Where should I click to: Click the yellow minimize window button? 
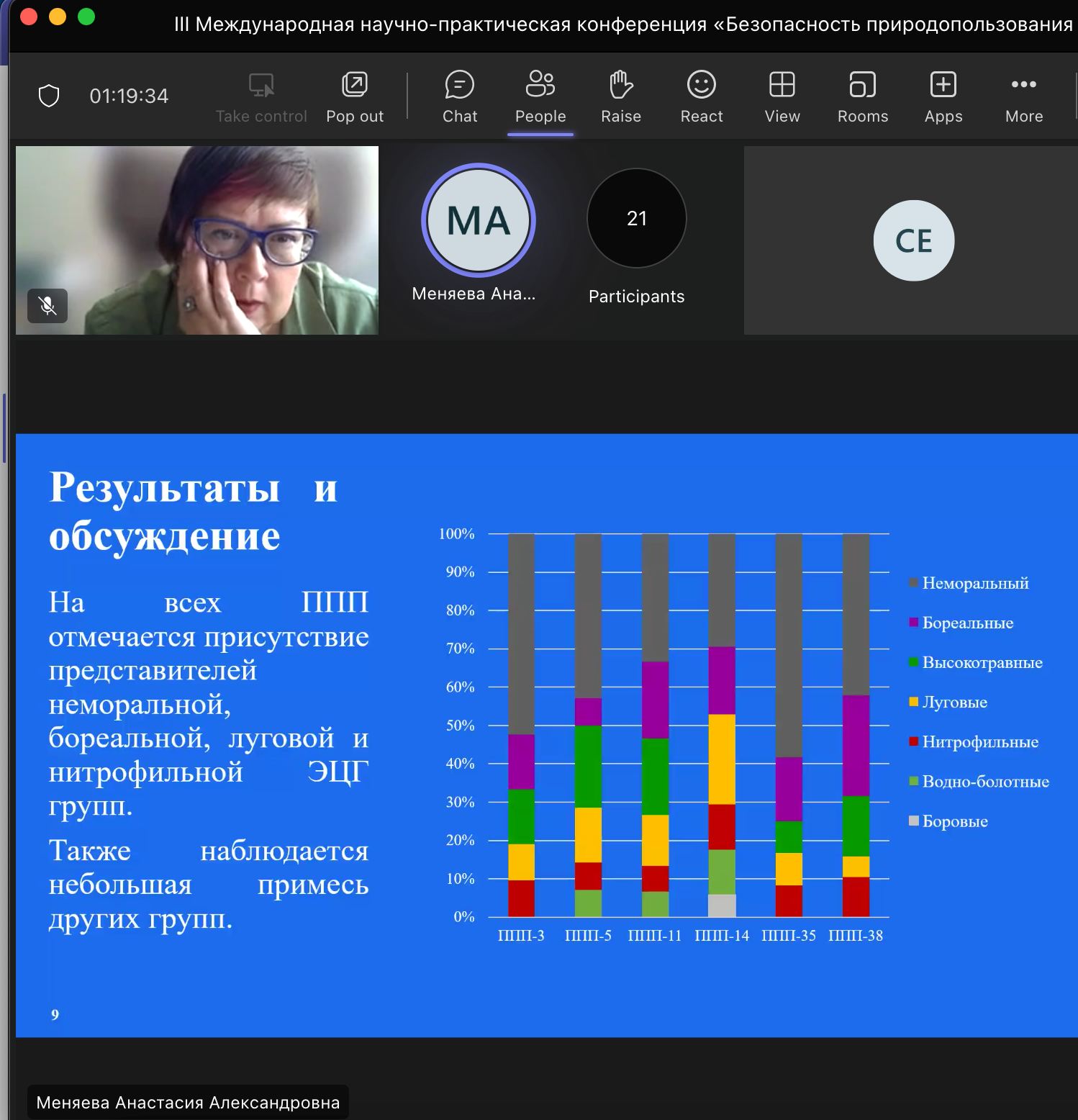click(x=58, y=17)
